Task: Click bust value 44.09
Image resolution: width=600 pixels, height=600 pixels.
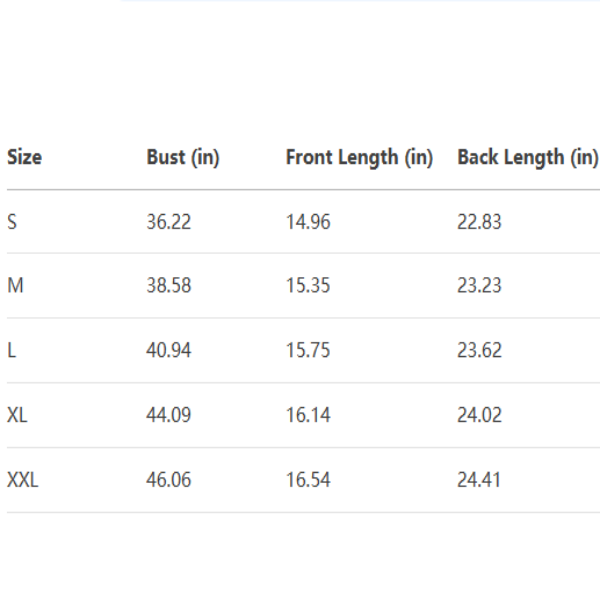Action: (168, 415)
